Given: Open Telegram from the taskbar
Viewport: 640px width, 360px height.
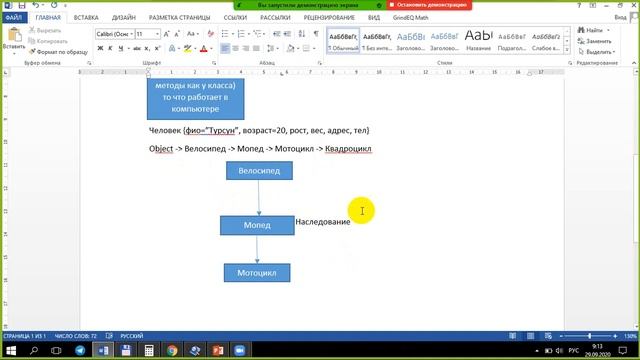Looking at the screenshot, I should 80,350.
